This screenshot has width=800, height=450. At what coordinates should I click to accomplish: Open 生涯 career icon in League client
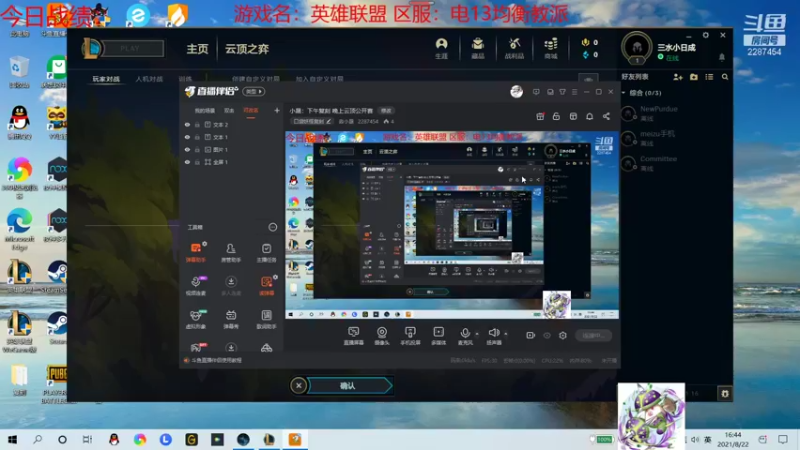[441, 48]
